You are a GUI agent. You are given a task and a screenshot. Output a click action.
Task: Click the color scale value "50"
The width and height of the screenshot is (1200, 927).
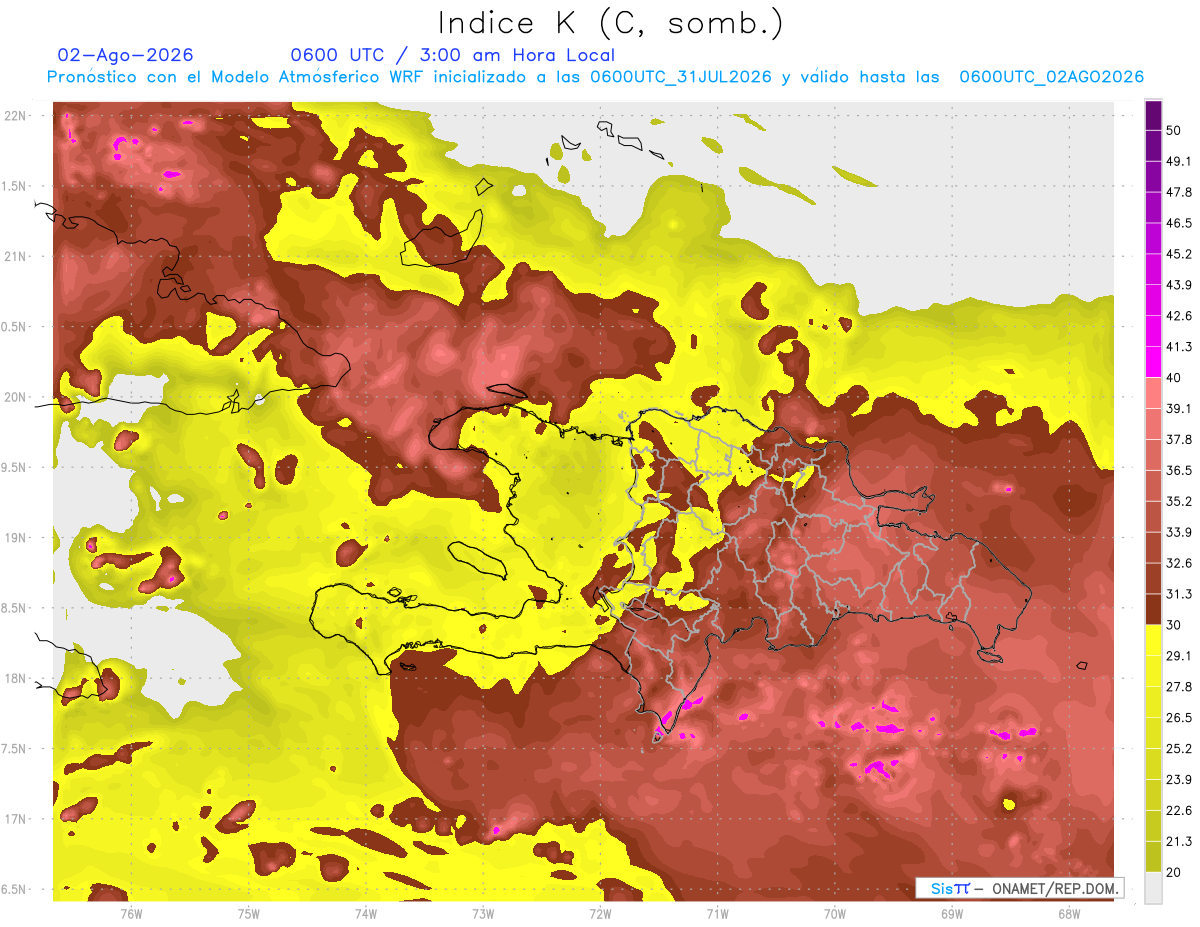click(1175, 131)
